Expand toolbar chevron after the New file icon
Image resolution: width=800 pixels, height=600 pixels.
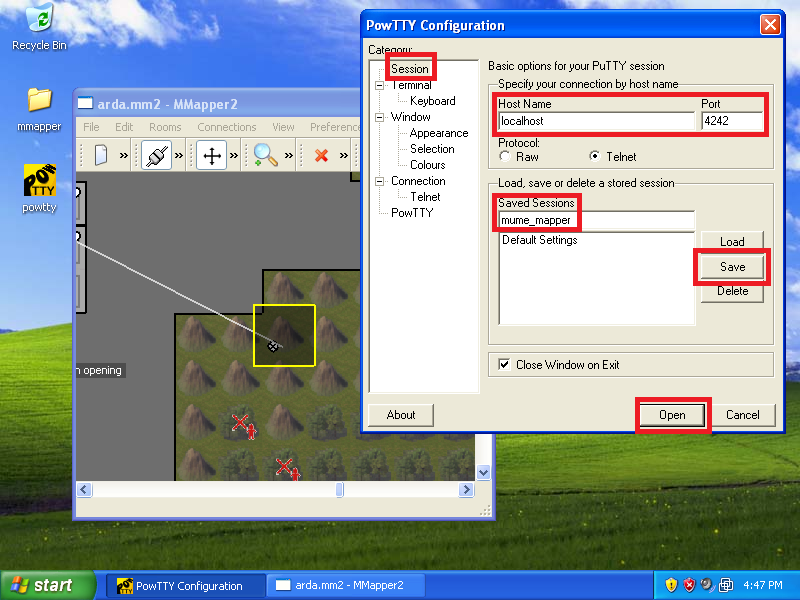click(123, 155)
